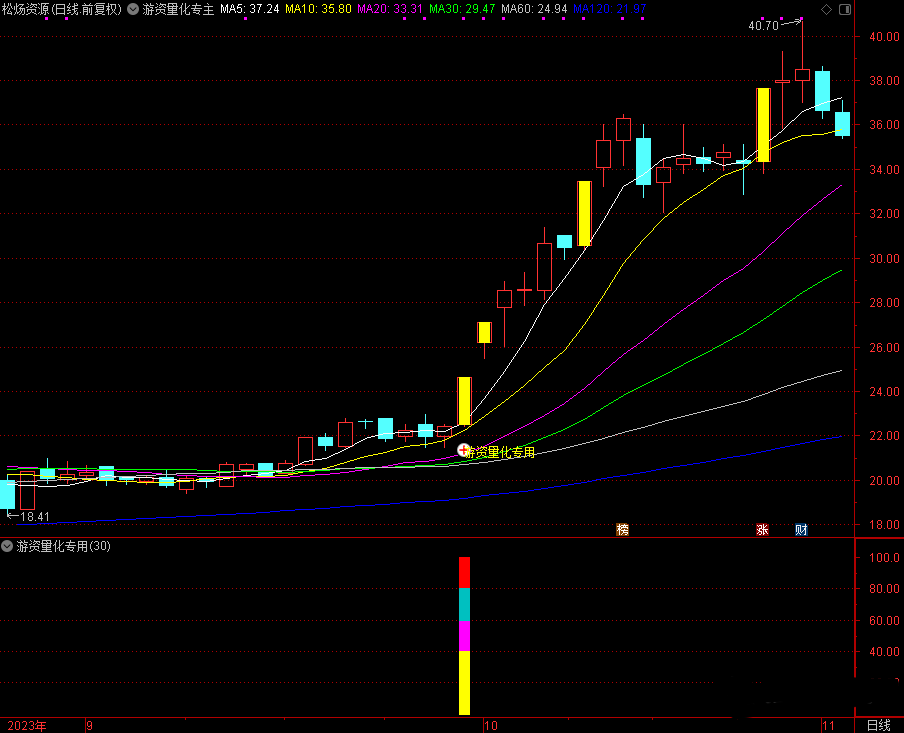Click the 财 financial report marker icon
This screenshot has width=904, height=733.
pyautogui.click(x=801, y=530)
